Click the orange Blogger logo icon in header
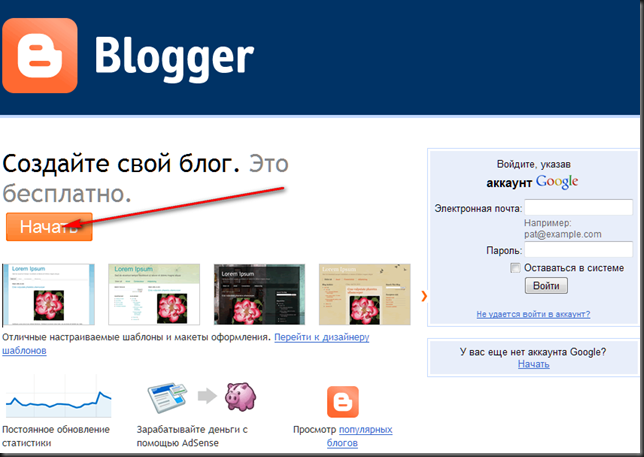This screenshot has height=457, width=644. (x=40, y=55)
